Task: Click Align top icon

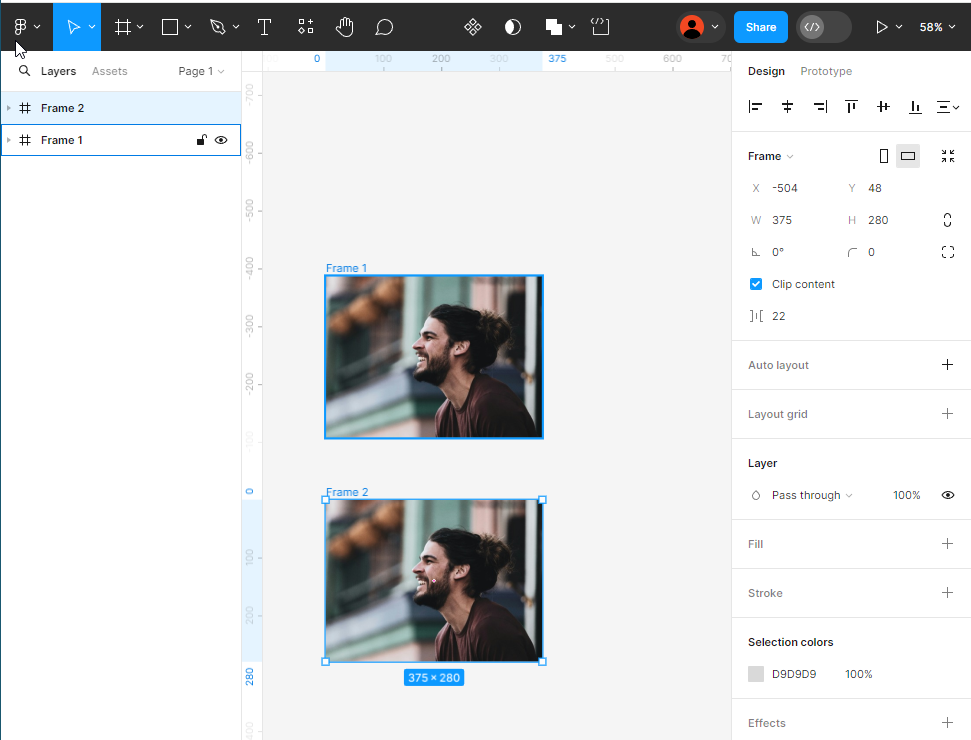Action: point(851,107)
